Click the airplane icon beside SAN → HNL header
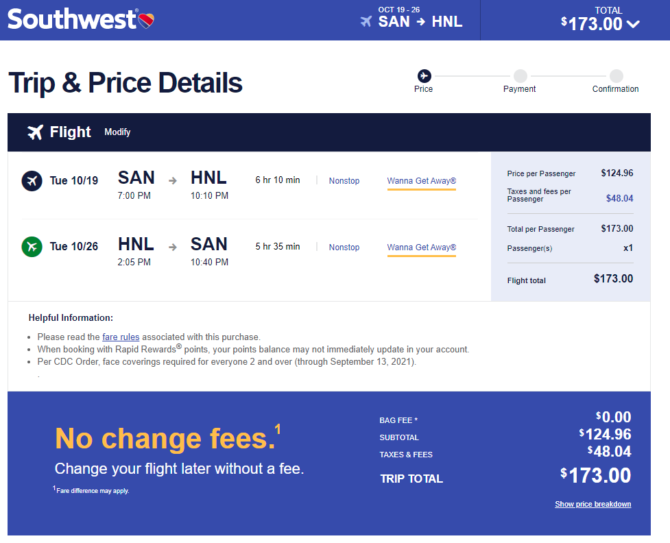Image resolution: width=670 pixels, height=543 pixels. coord(366,21)
